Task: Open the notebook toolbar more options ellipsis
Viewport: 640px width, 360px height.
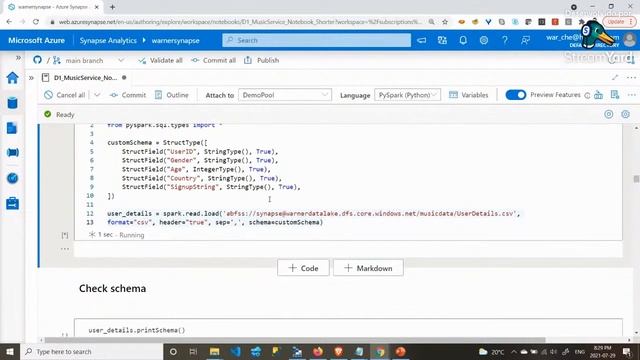Action: pos(631,95)
